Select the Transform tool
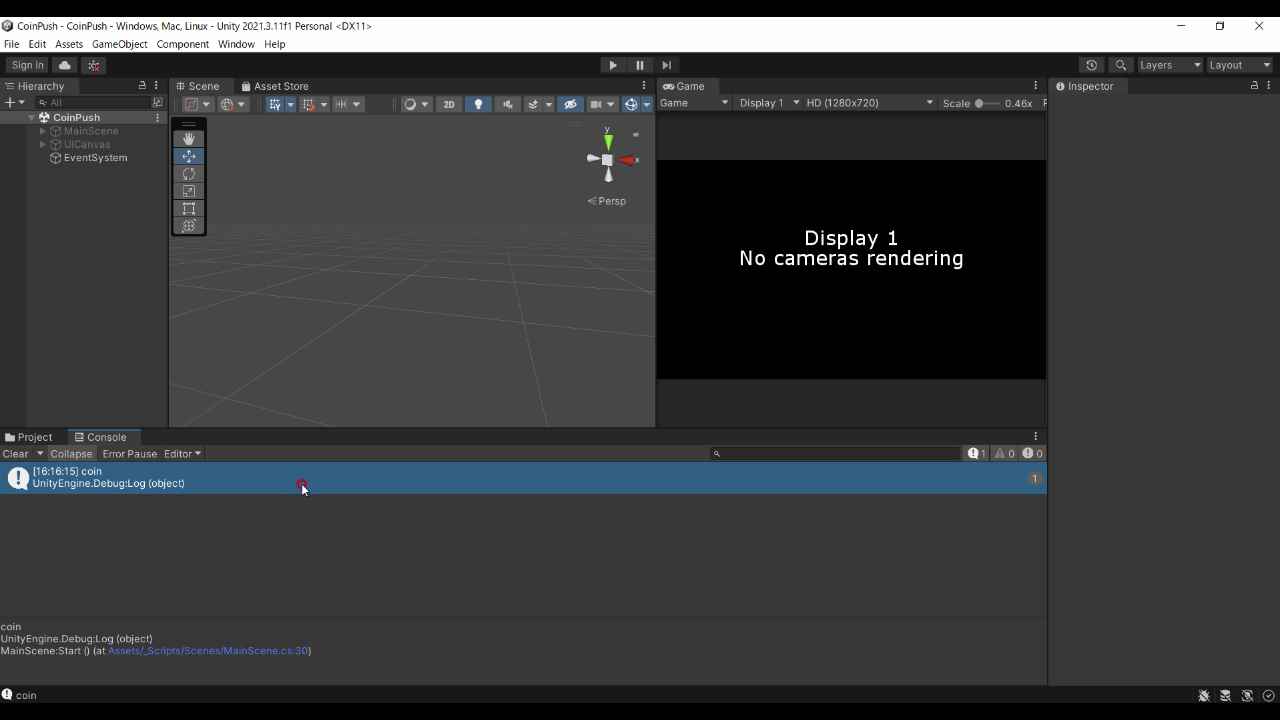Screen dimensions: 1280x720 [189, 226]
